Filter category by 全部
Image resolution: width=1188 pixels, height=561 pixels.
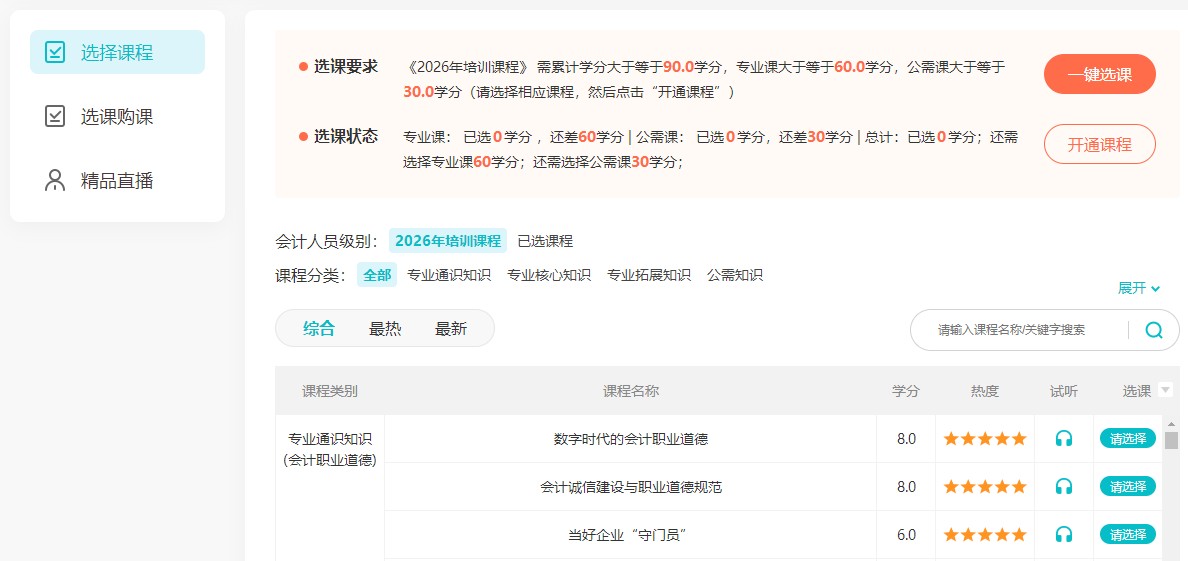(377, 275)
